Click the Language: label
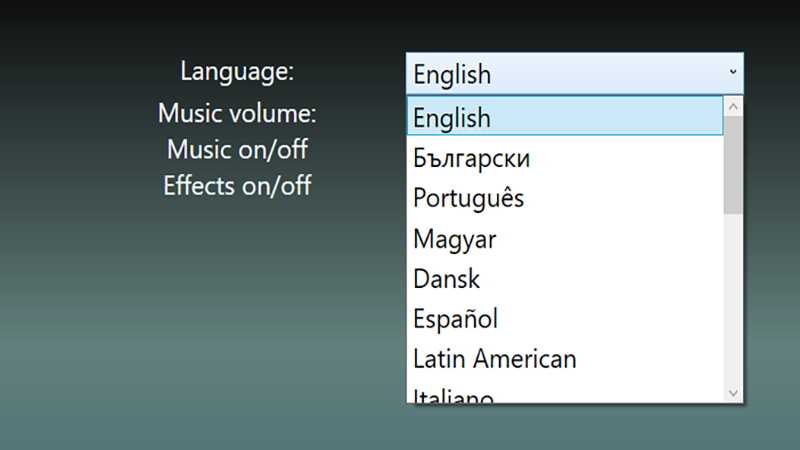Image resolution: width=800 pixels, height=450 pixels. click(x=237, y=72)
